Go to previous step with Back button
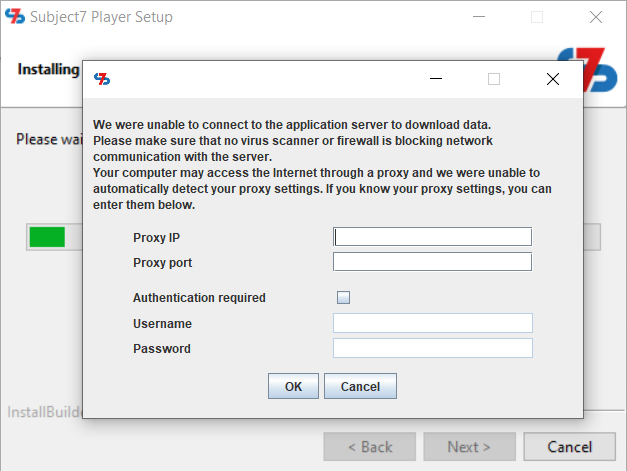 (x=369, y=447)
